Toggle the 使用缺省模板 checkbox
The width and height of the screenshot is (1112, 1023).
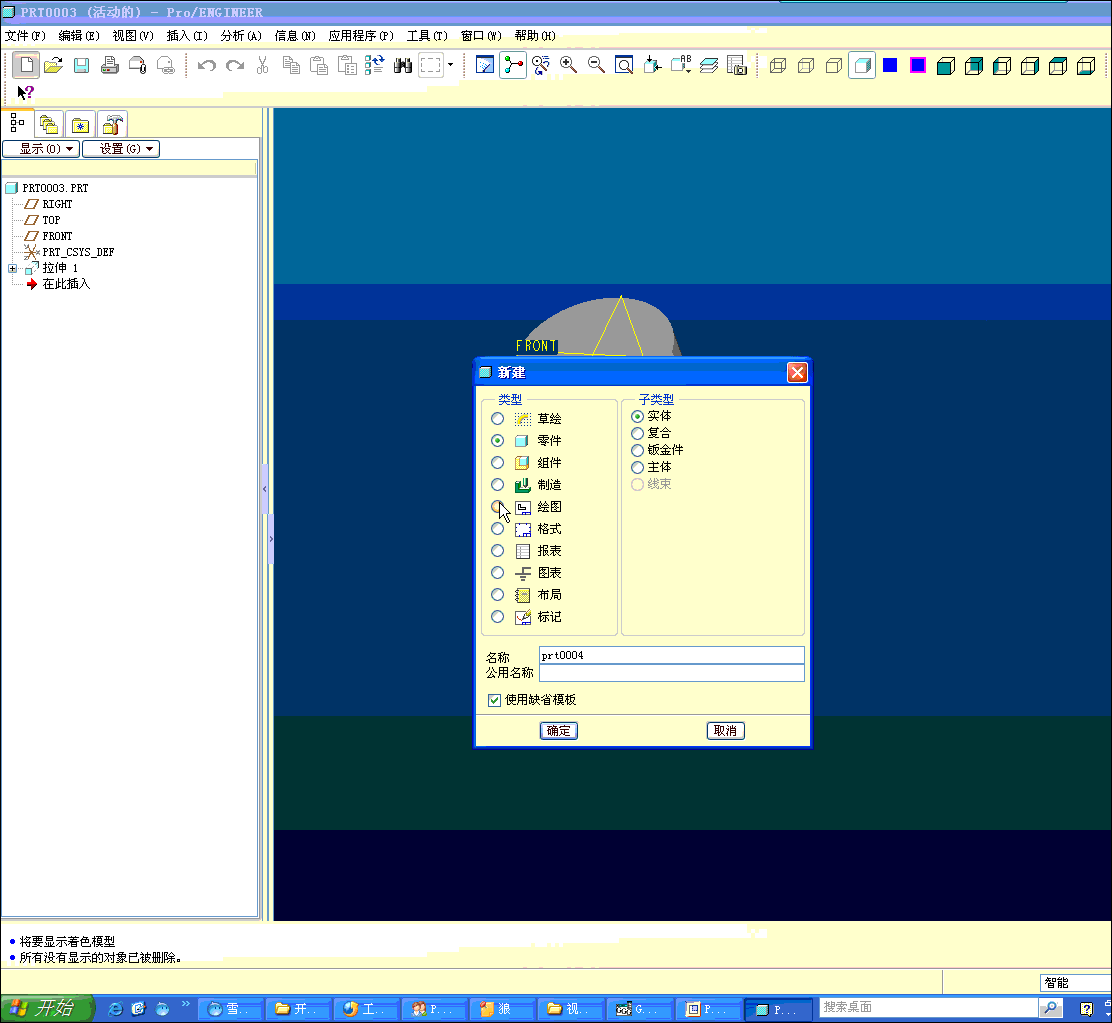pos(494,700)
